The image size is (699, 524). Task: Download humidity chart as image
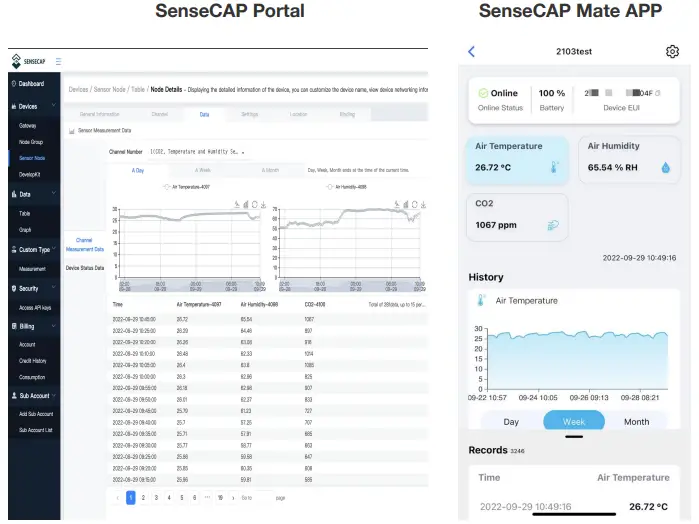coord(423,204)
